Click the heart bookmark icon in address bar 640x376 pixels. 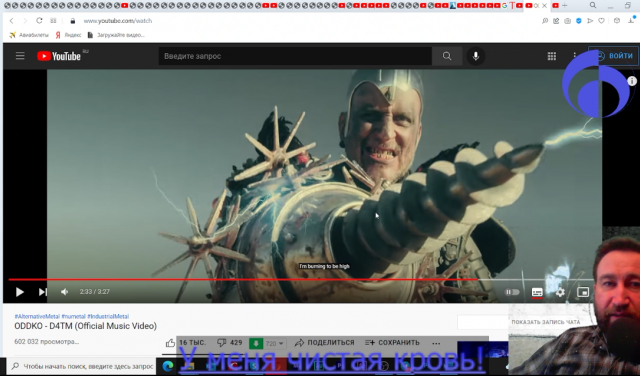pos(601,21)
